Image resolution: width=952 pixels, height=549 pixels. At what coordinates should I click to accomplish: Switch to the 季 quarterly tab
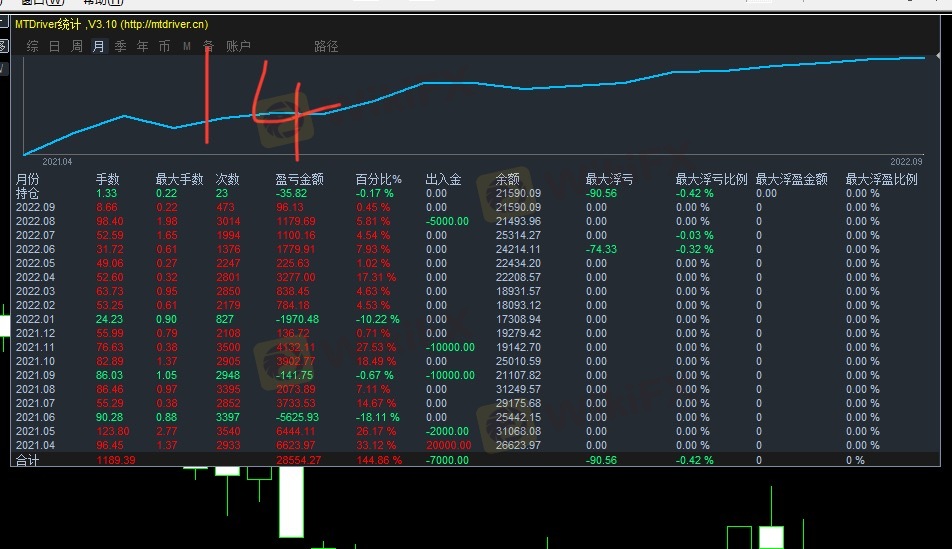click(120, 46)
